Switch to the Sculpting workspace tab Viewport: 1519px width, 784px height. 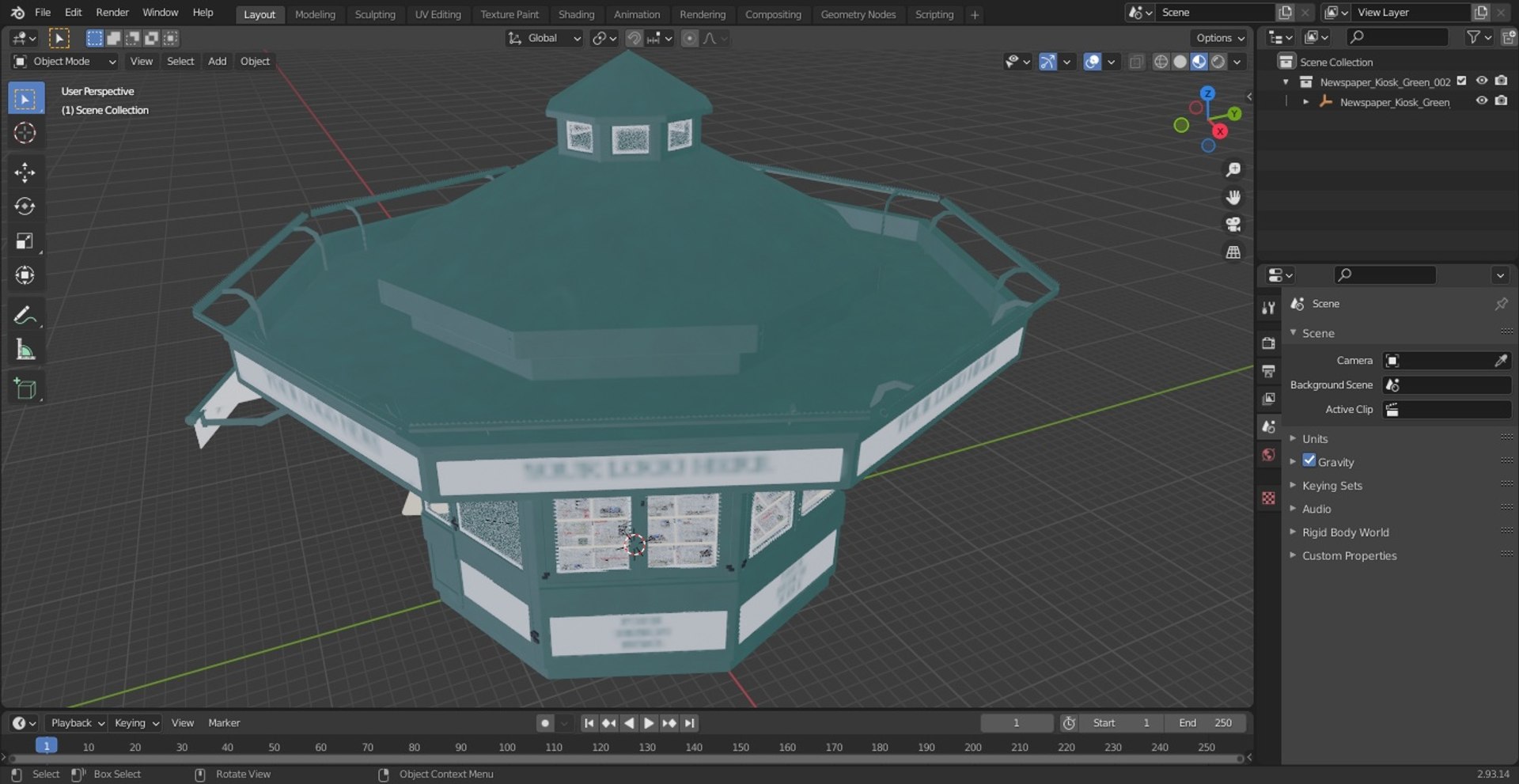point(375,14)
